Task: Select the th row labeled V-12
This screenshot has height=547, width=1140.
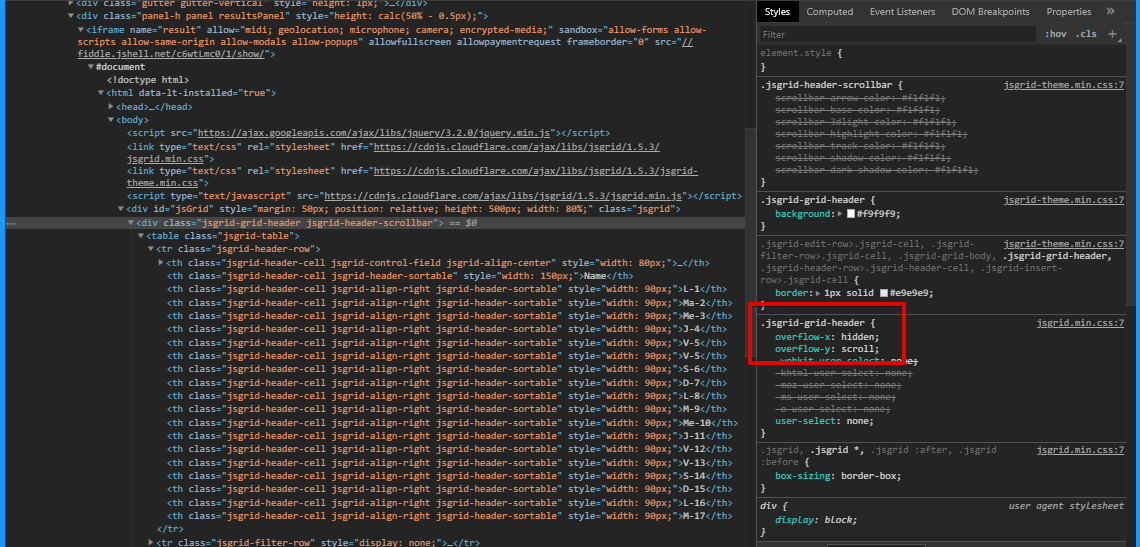Action: pos(449,449)
